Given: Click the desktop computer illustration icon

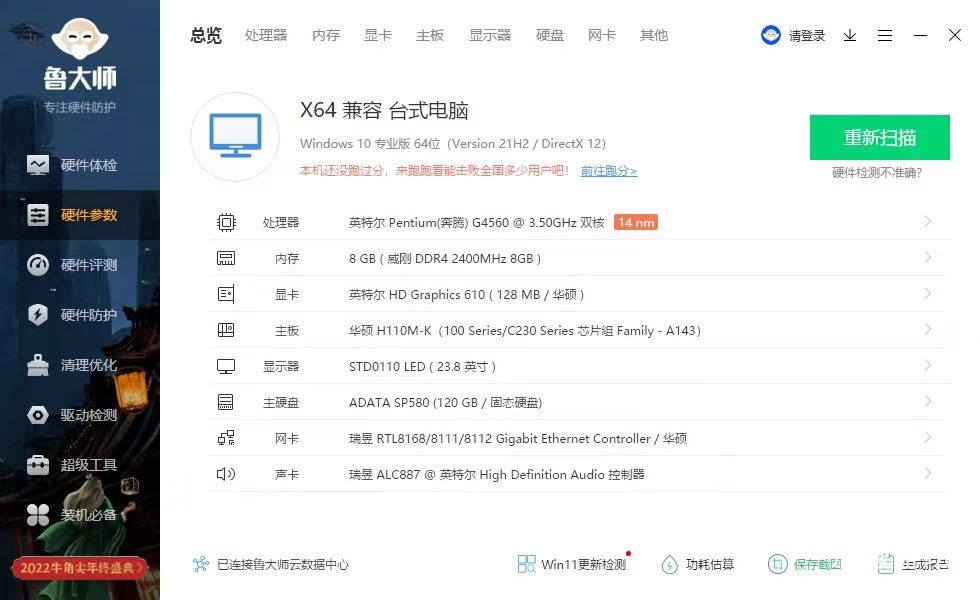Looking at the screenshot, I should [x=235, y=137].
